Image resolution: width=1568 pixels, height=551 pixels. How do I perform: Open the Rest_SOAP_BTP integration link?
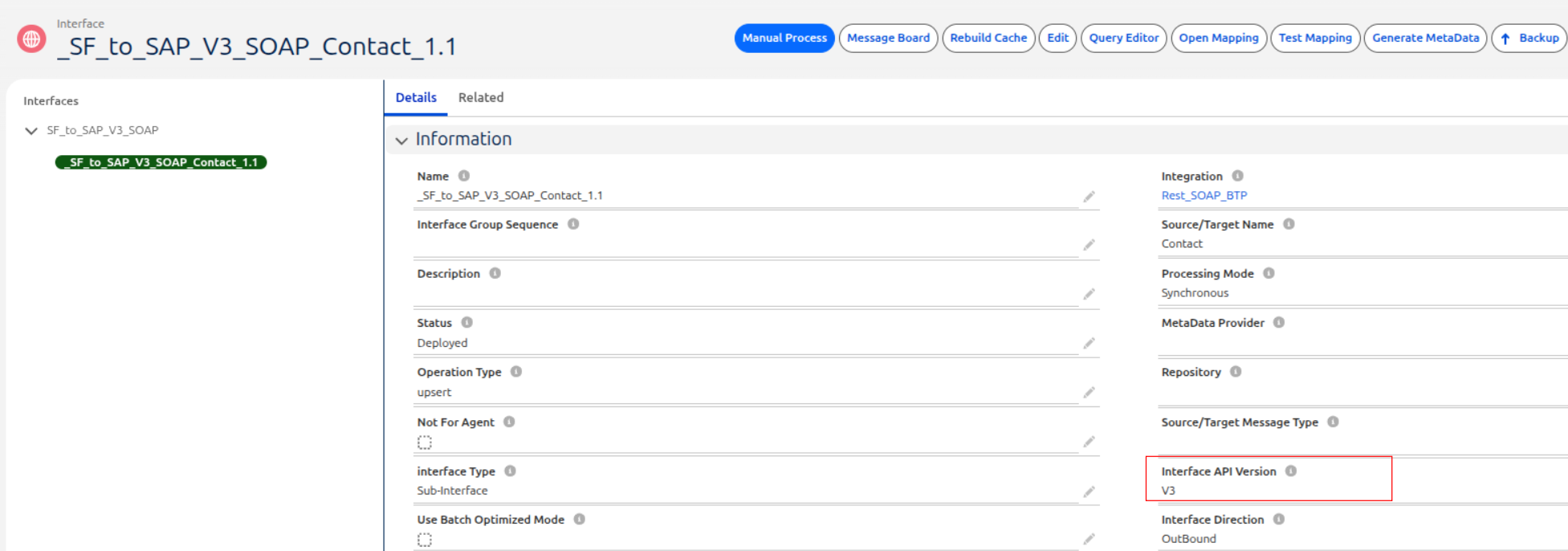tap(1203, 195)
